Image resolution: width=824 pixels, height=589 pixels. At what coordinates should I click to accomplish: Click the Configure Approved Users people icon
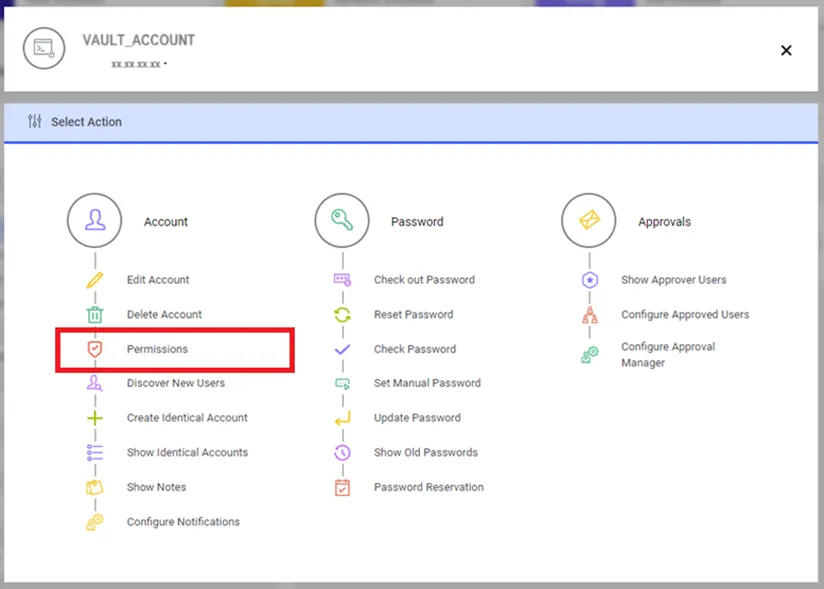pos(590,315)
